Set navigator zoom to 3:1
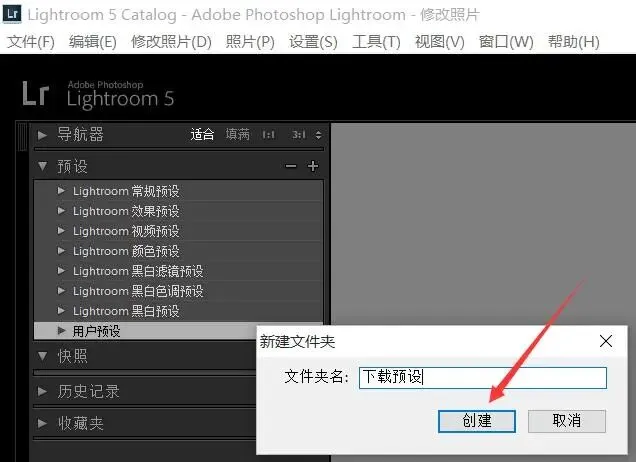The image size is (636, 462). click(299, 135)
